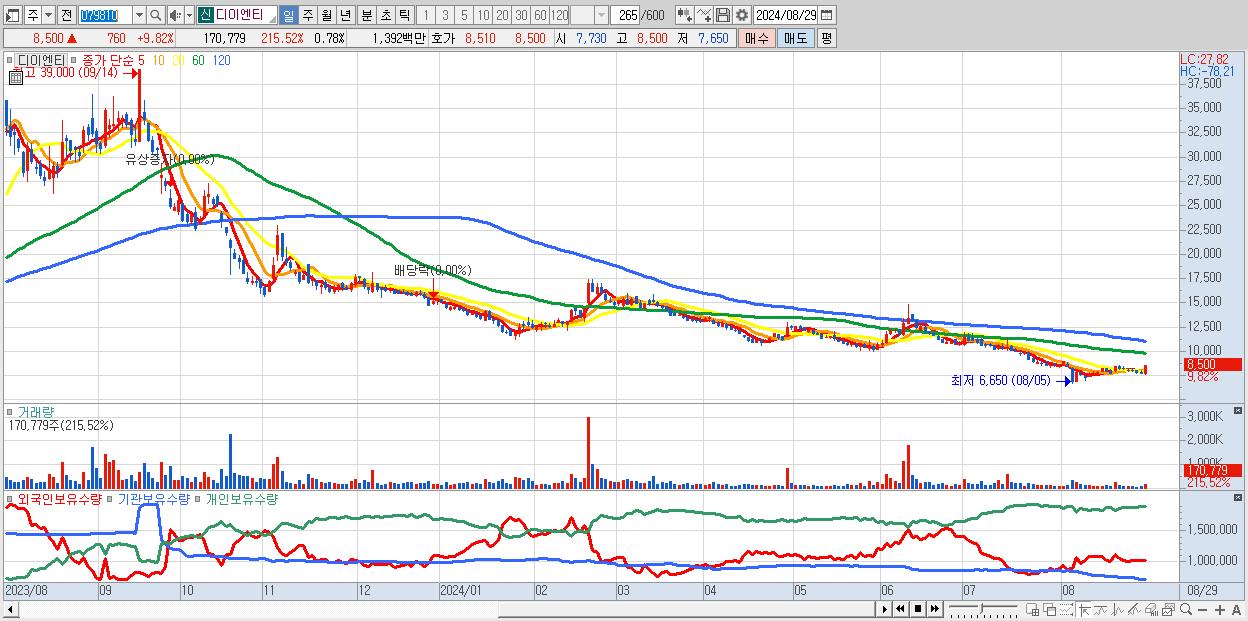Click the 기관보유수량 indicator label
Screen dimensions: 1248x621
[x=153, y=498]
